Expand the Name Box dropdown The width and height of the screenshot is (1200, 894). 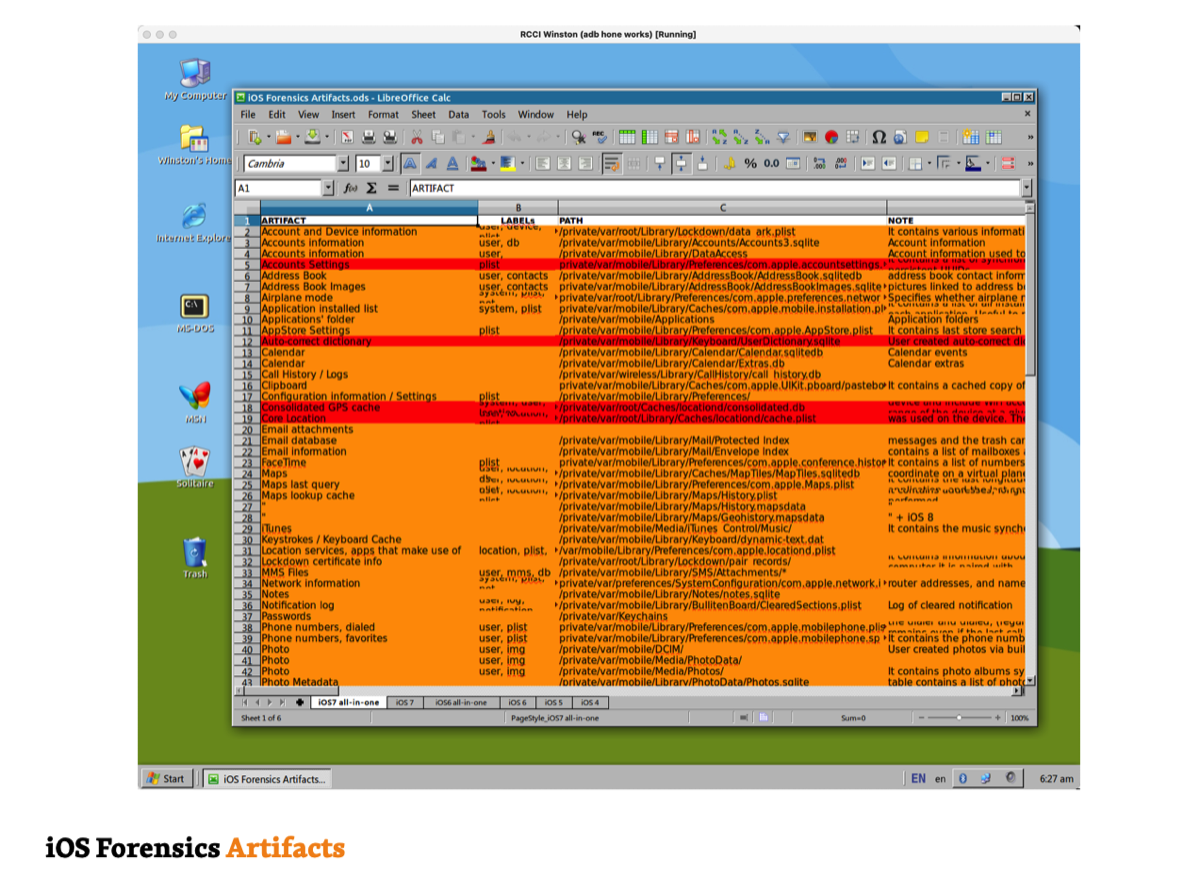point(328,188)
